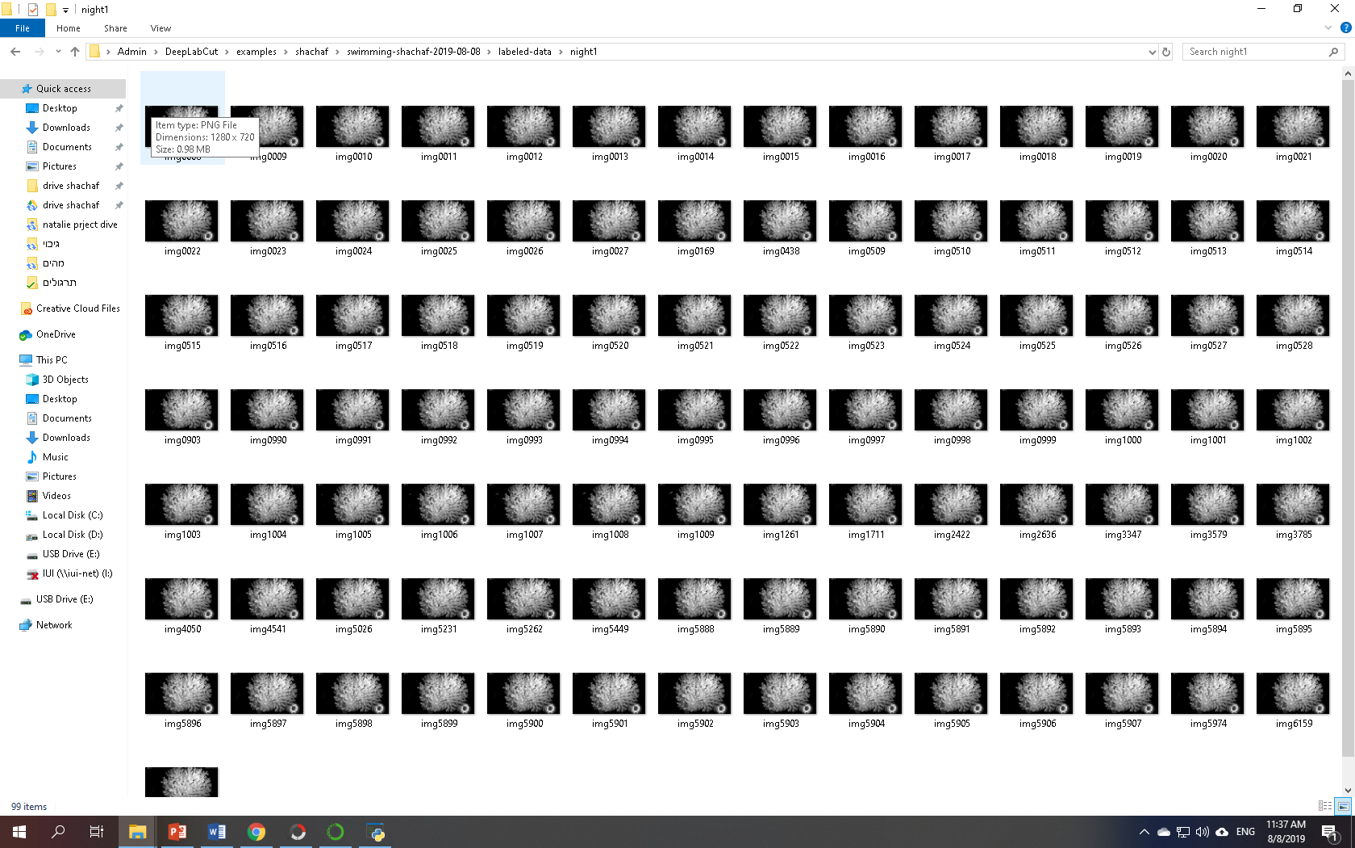This screenshot has height=848, width=1355.
Task: Open the Creative Cloud Files folder
Action: coord(77,308)
